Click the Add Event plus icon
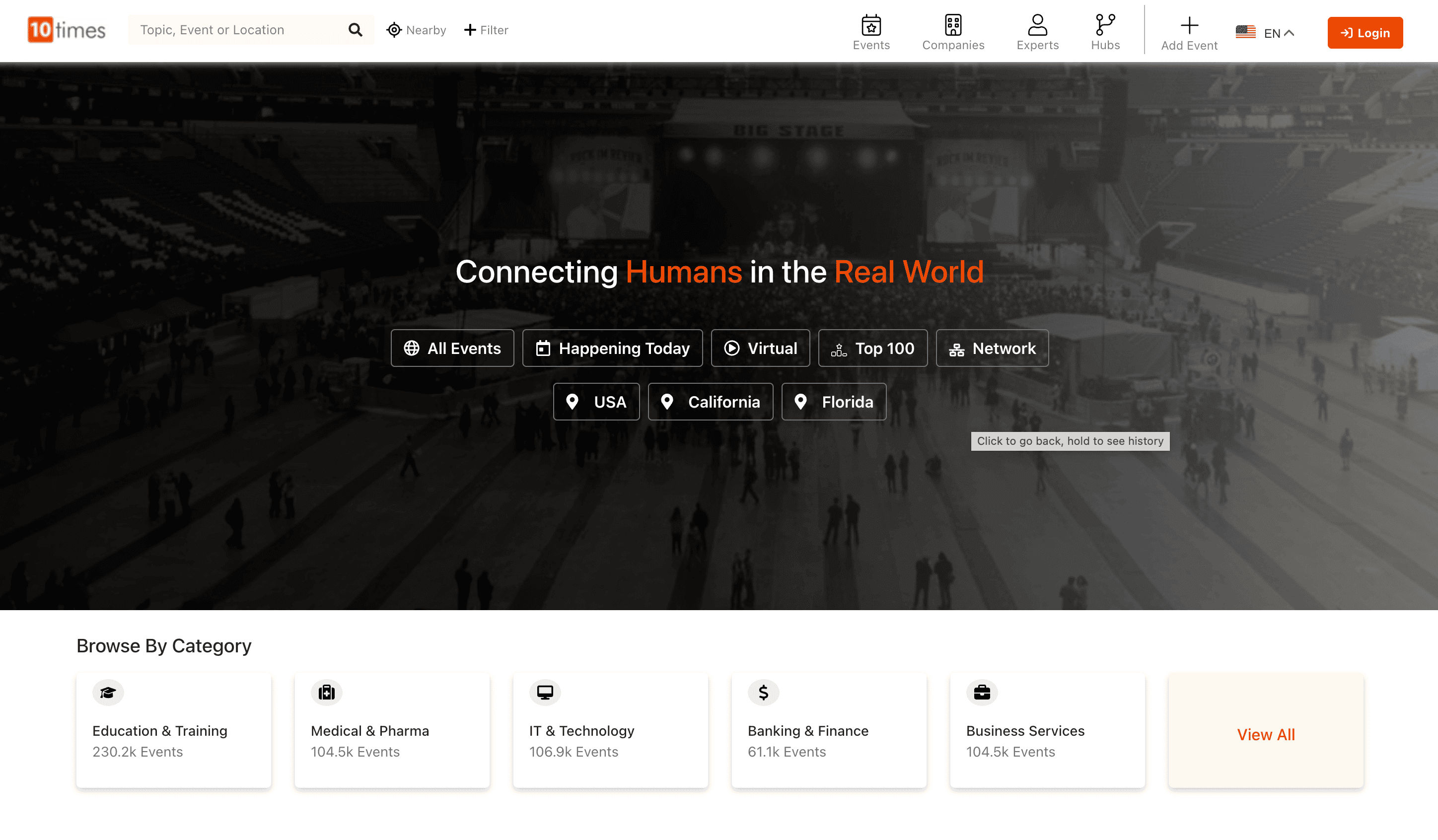The height and width of the screenshot is (840, 1438). (x=1189, y=25)
